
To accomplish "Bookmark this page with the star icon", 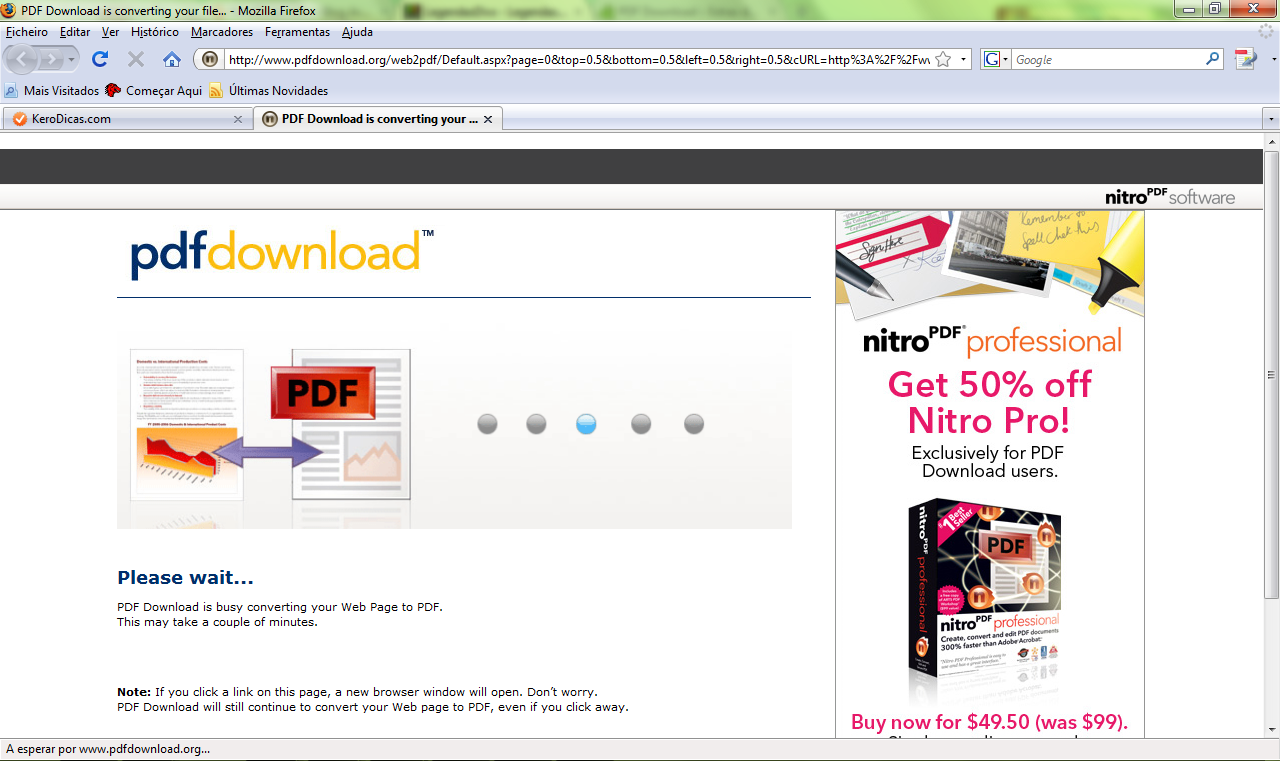I will 942,60.
